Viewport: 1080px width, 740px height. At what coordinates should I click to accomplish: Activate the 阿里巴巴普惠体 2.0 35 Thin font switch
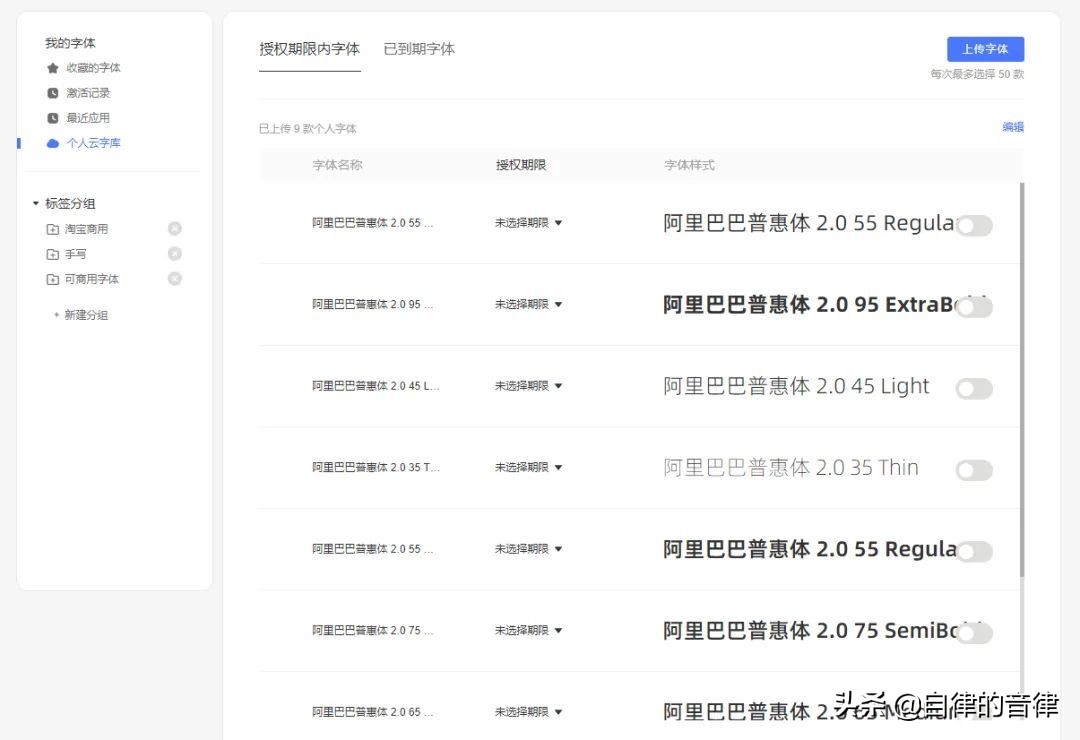[x=974, y=470]
